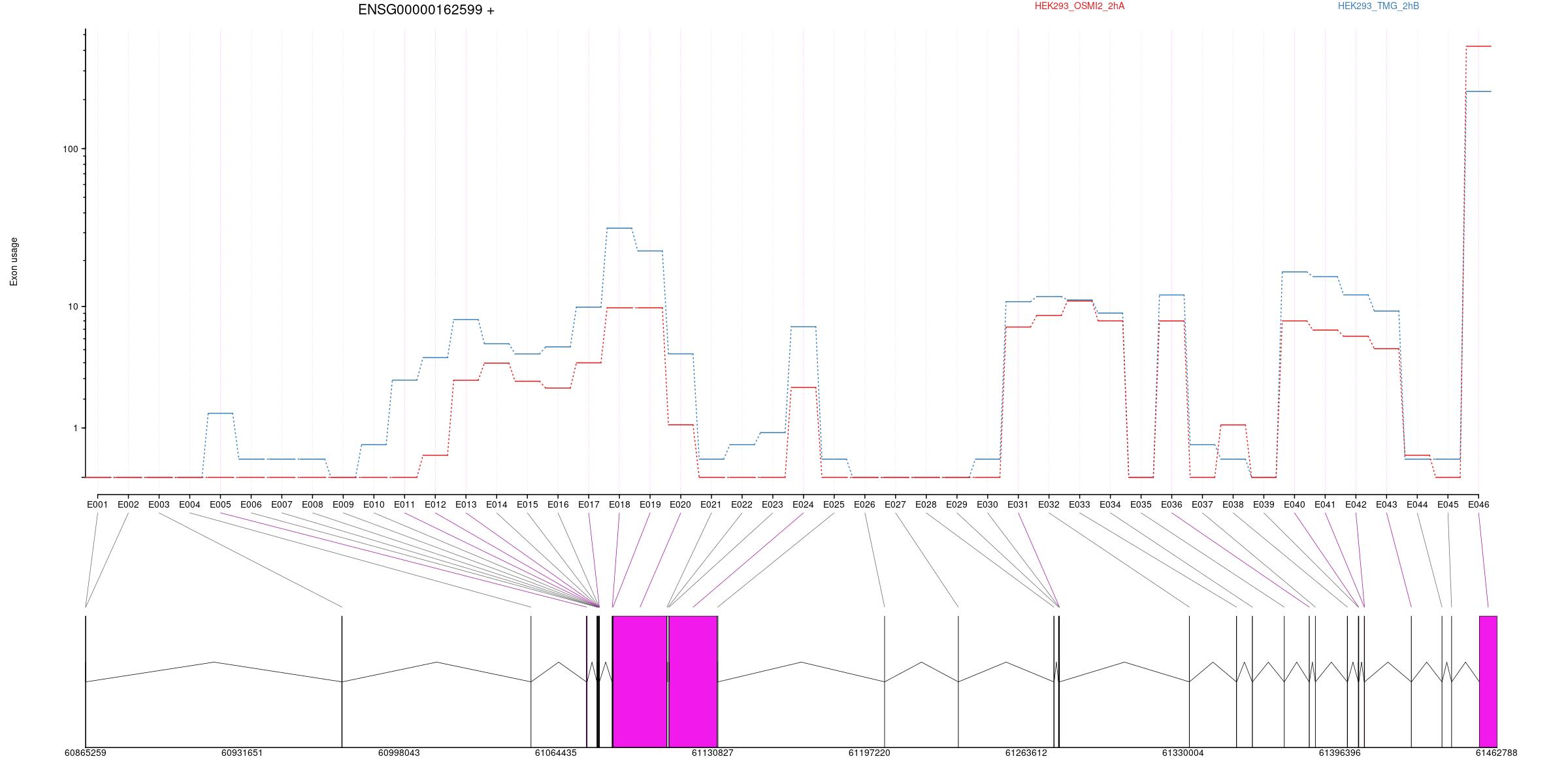The image size is (1568, 784).
Task: Click the Exon usage axis title
Action: point(14,261)
